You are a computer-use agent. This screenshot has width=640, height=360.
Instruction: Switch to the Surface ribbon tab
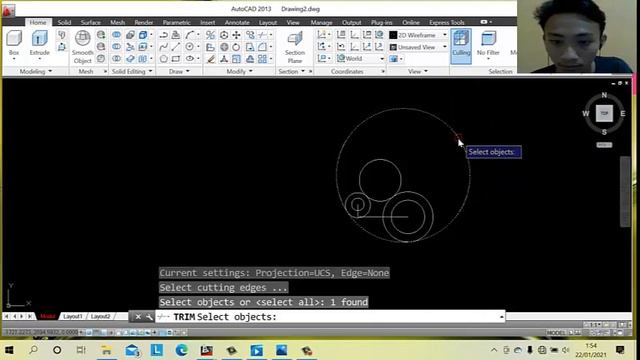(91, 22)
